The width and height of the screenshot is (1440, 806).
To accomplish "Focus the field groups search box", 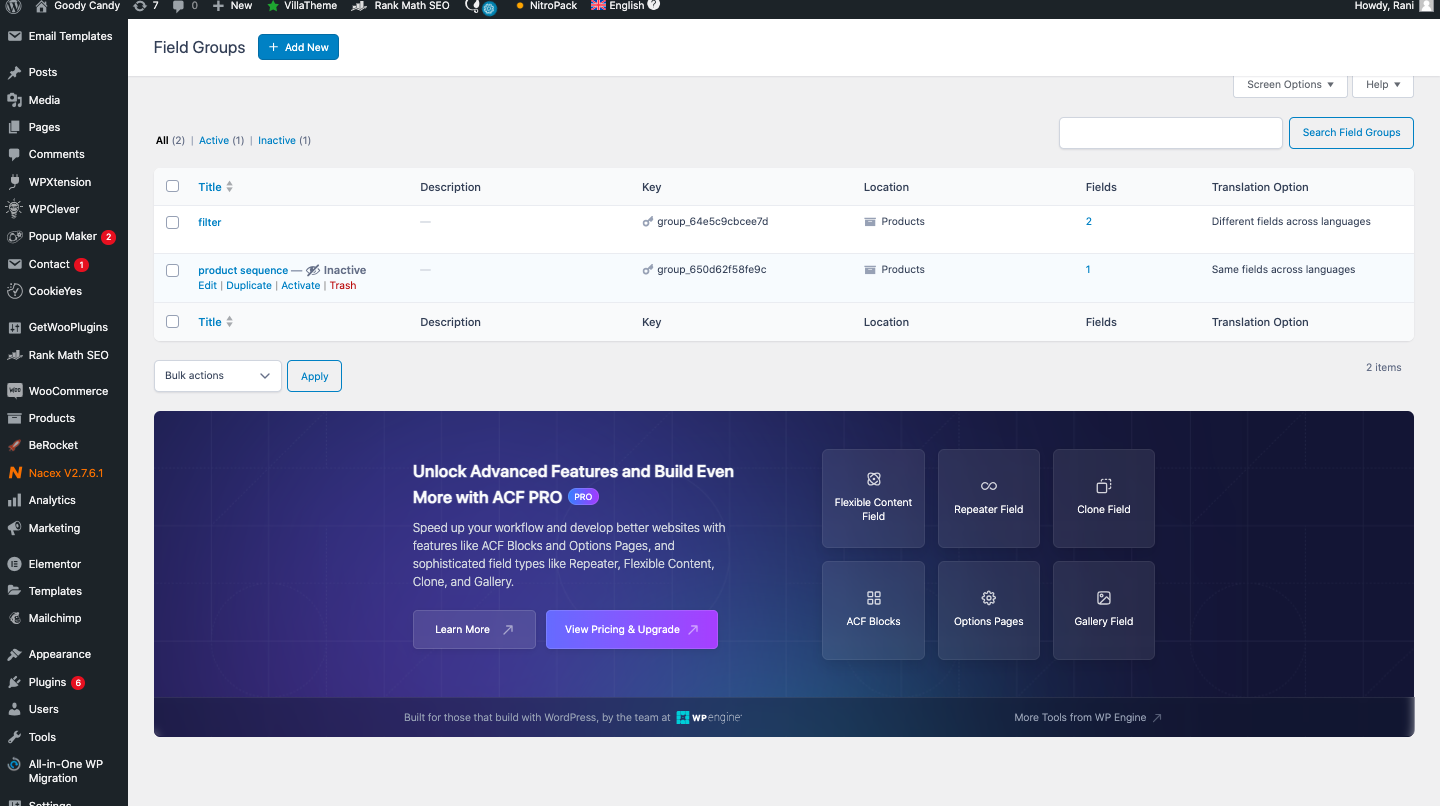I will (x=1170, y=133).
